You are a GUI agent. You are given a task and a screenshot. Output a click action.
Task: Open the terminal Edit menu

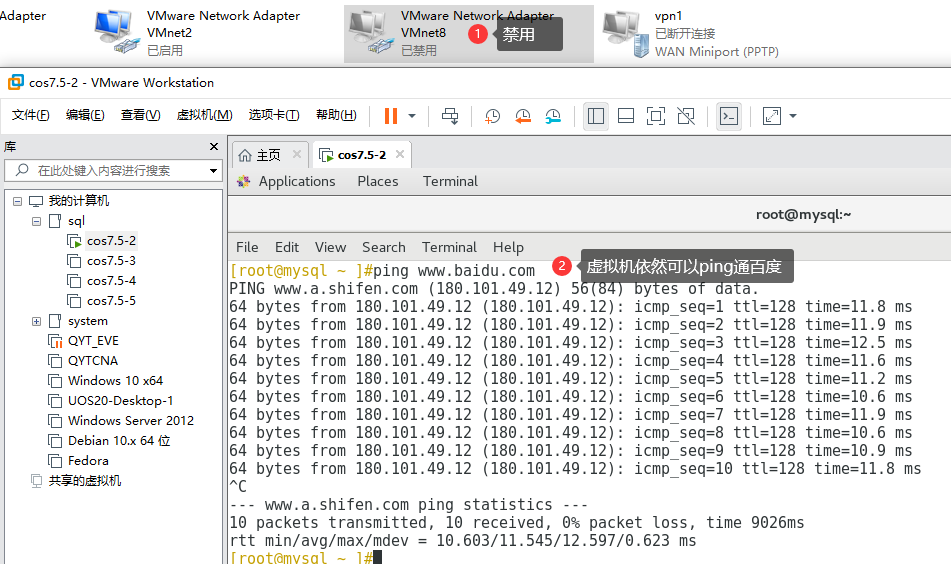pos(286,247)
